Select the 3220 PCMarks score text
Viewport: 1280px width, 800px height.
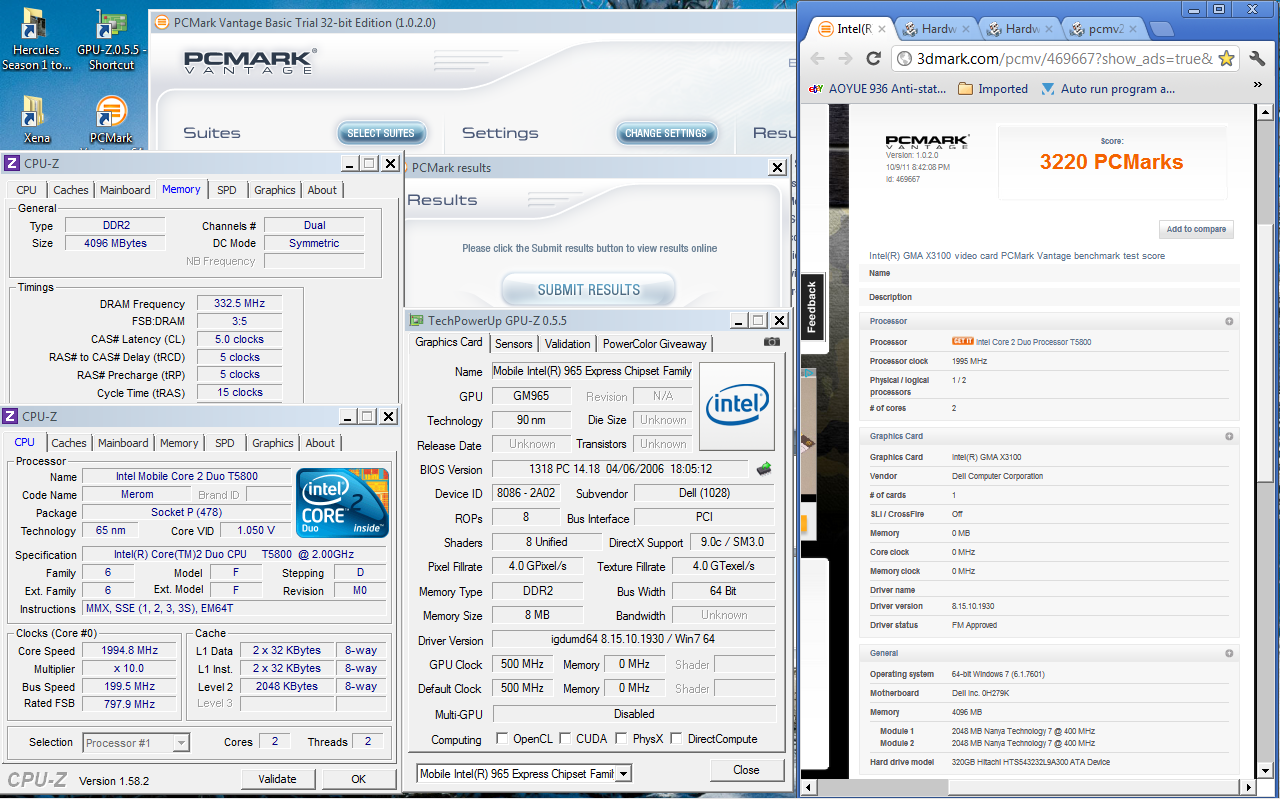(1111, 162)
